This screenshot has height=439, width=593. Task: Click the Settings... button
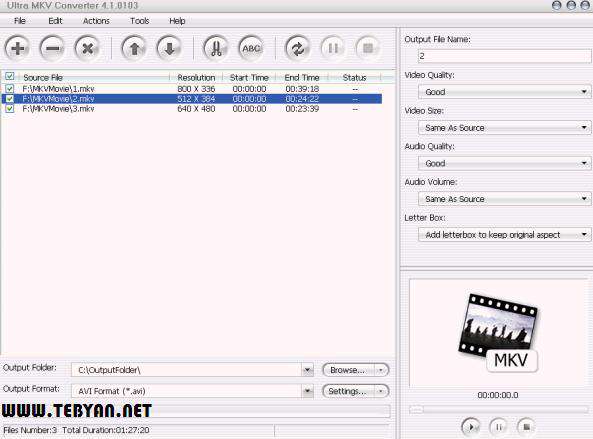point(348,391)
